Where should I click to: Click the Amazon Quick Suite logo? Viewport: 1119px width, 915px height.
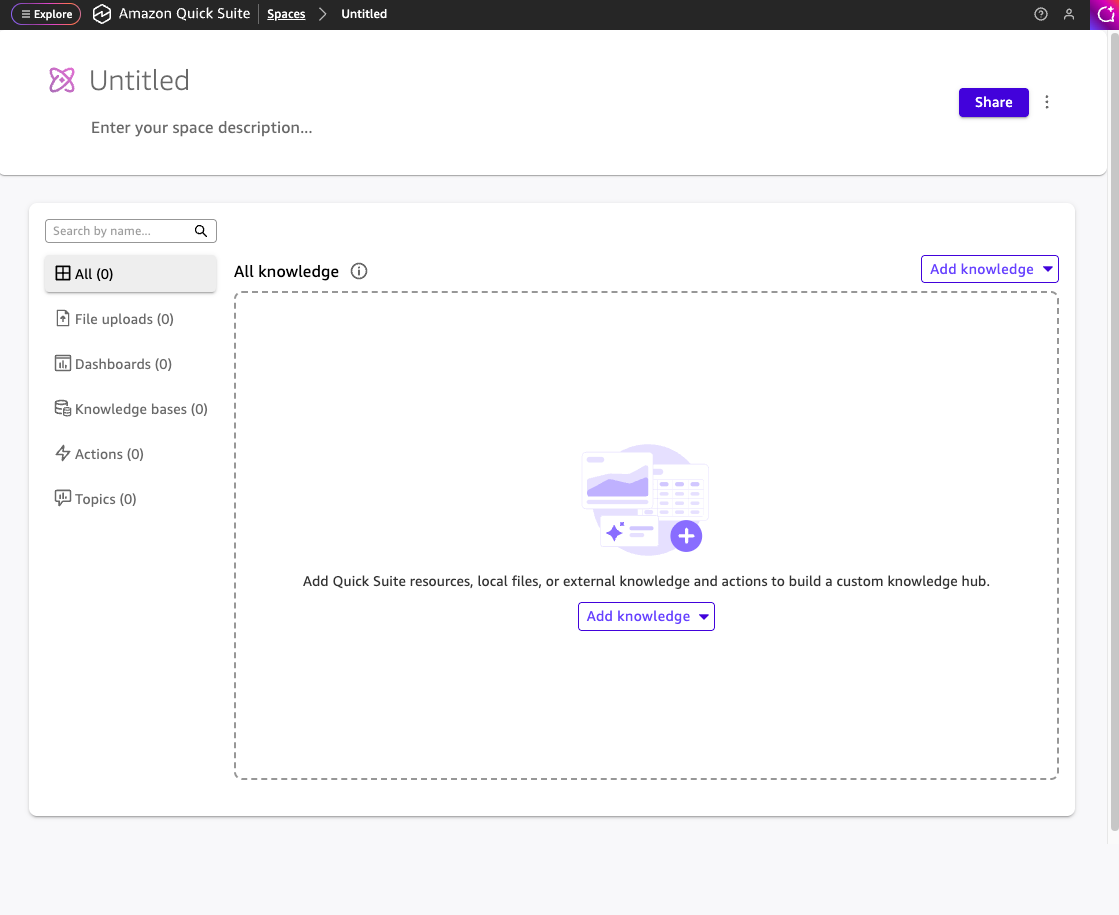point(102,14)
